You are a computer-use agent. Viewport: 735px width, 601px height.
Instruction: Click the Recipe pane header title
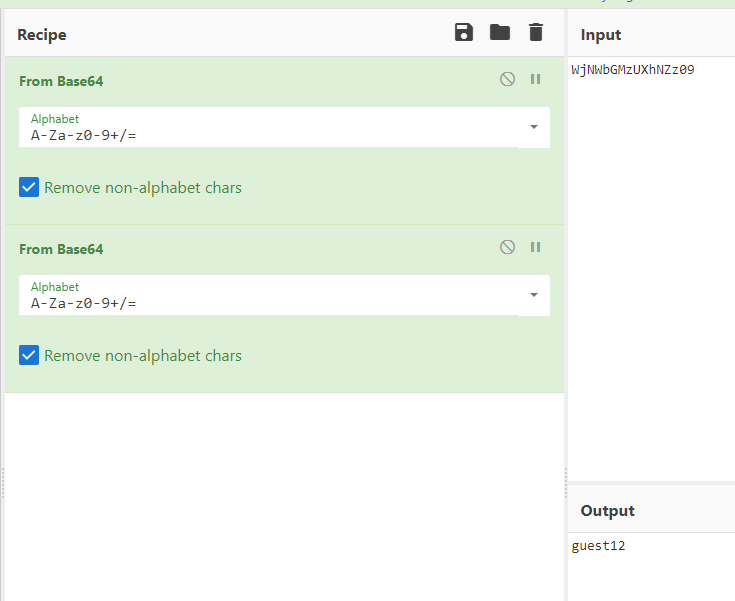pos(42,35)
